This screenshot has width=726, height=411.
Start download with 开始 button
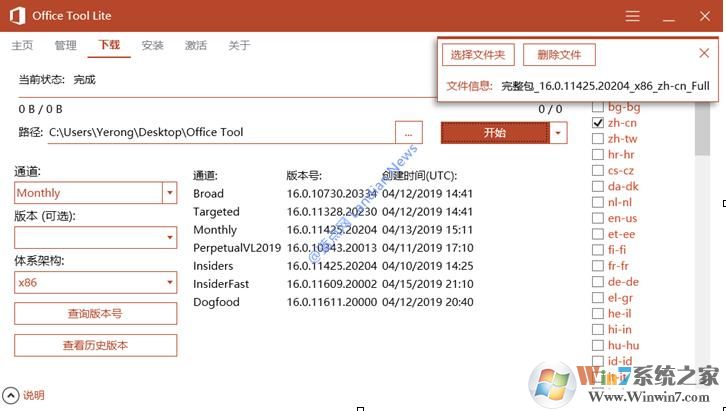495,133
